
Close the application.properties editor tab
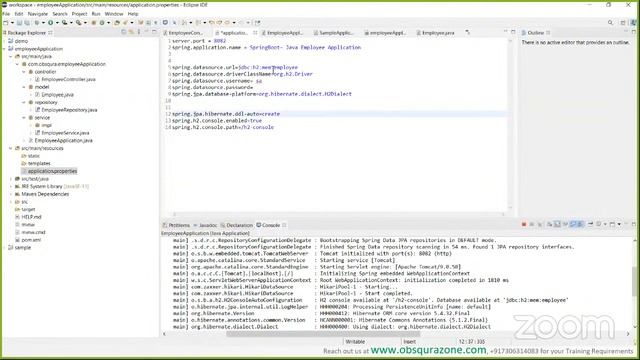[x=255, y=33]
